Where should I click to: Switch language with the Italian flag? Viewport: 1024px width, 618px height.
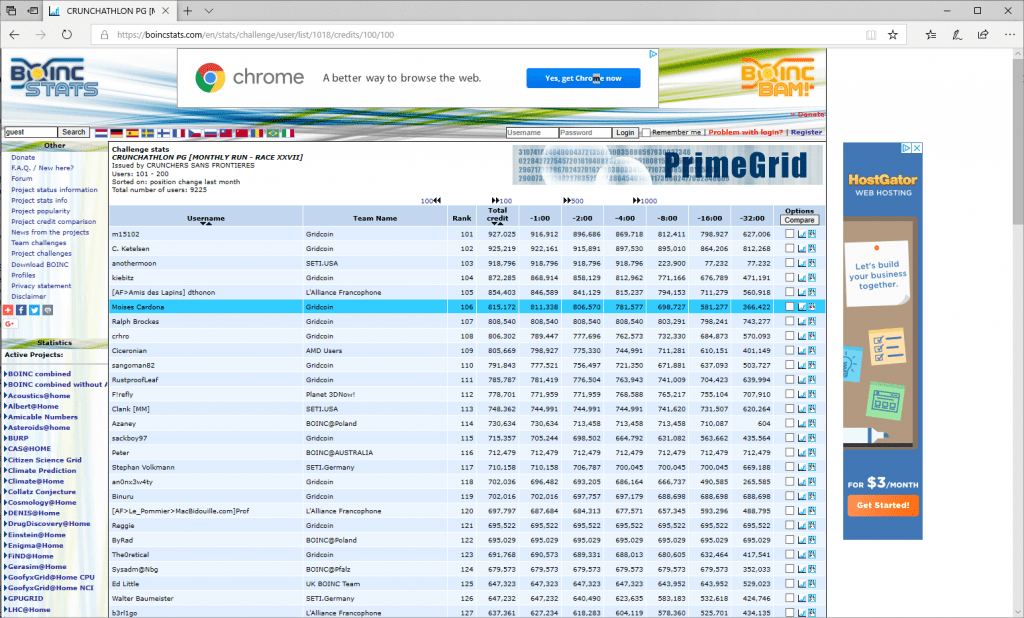[288, 133]
